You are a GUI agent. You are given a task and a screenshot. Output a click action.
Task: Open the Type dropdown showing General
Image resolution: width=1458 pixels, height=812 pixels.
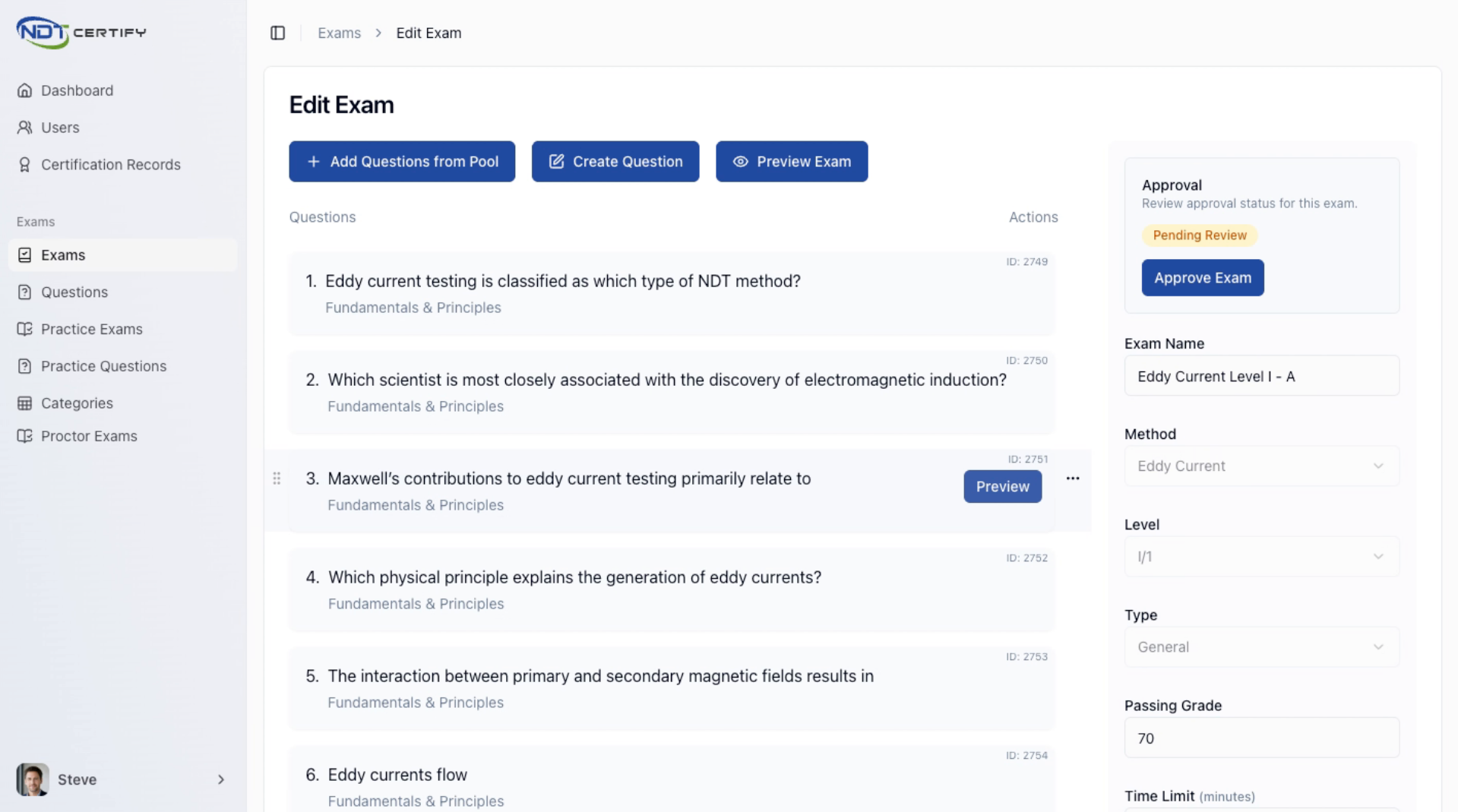1262,647
